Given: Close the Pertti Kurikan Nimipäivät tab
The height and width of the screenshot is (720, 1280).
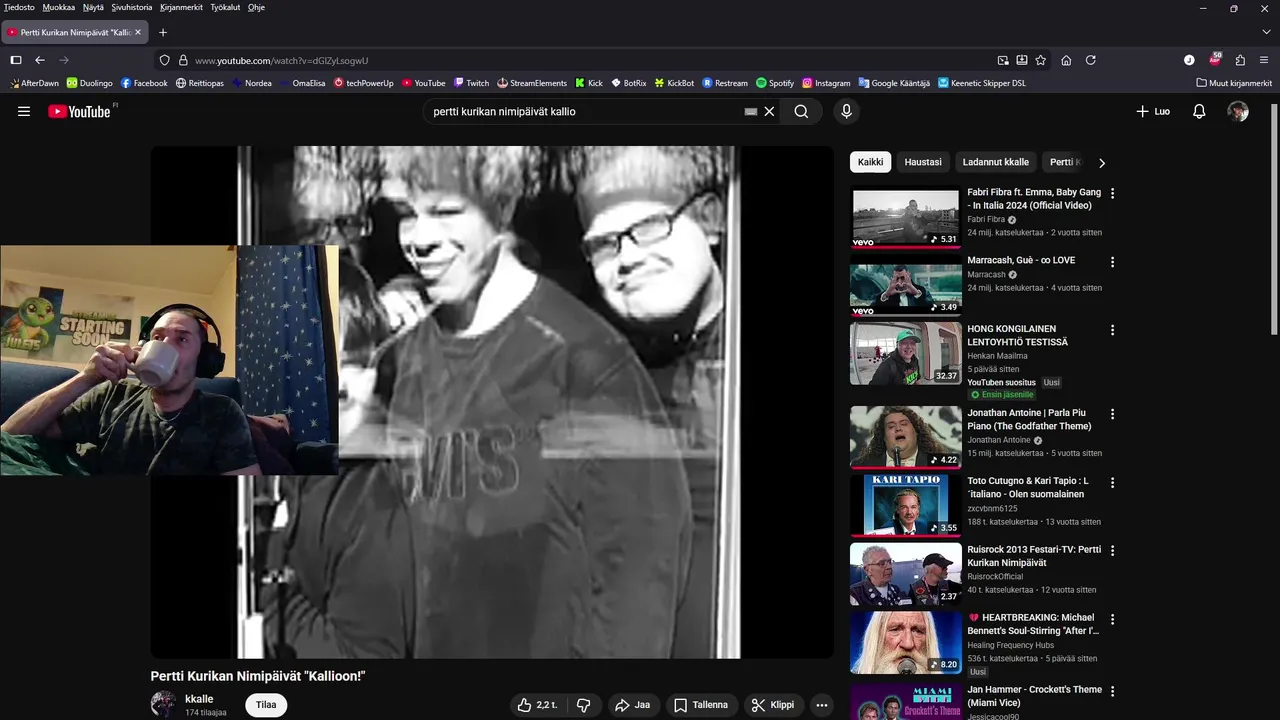Looking at the screenshot, I should coord(138,32).
